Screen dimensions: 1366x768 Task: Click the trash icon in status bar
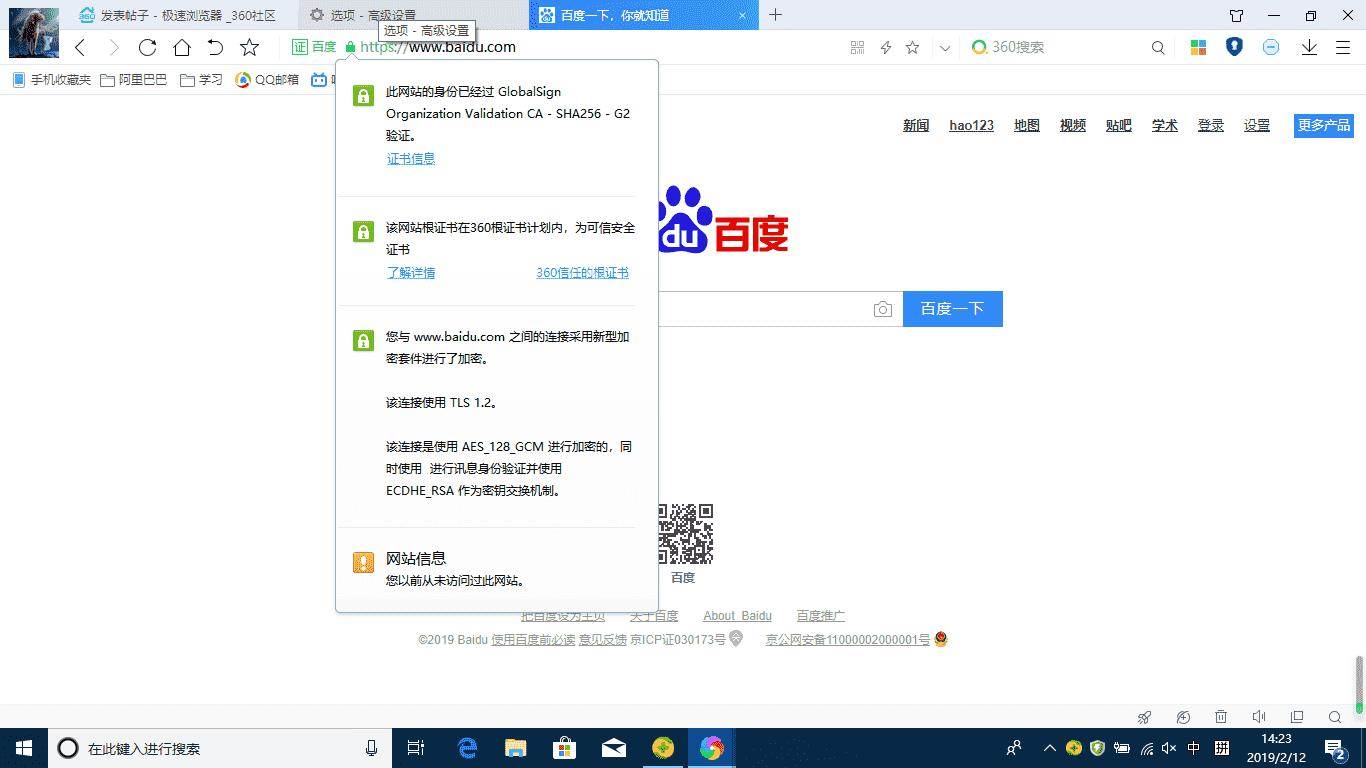tap(1221, 716)
